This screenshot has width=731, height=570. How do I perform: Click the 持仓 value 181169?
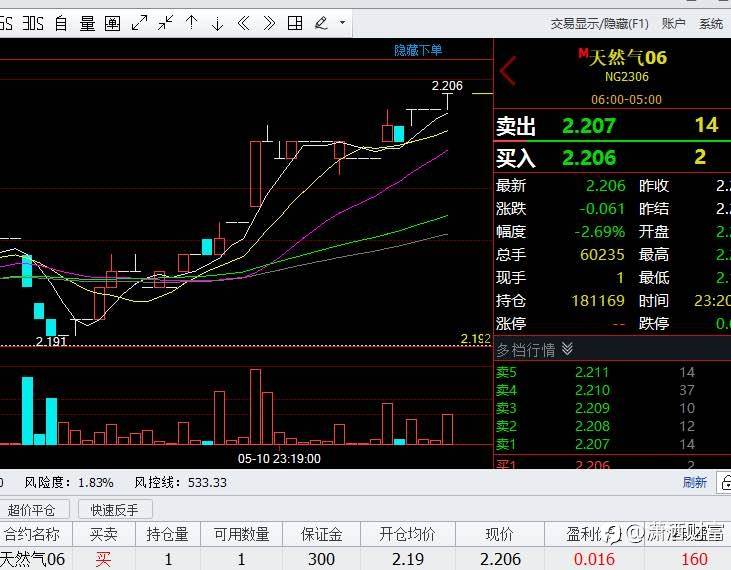(598, 301)
